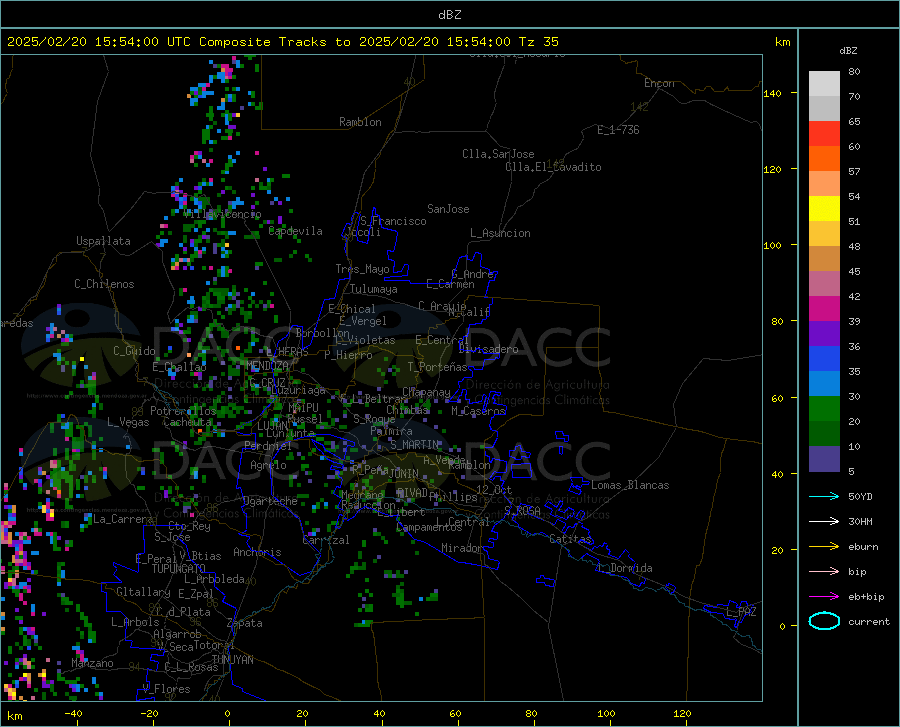The width and height of the screenshot is (900, 727).
Task: Click the 'Potrerillos' map label
Action: pyautogui.click(x=183, y=411)
